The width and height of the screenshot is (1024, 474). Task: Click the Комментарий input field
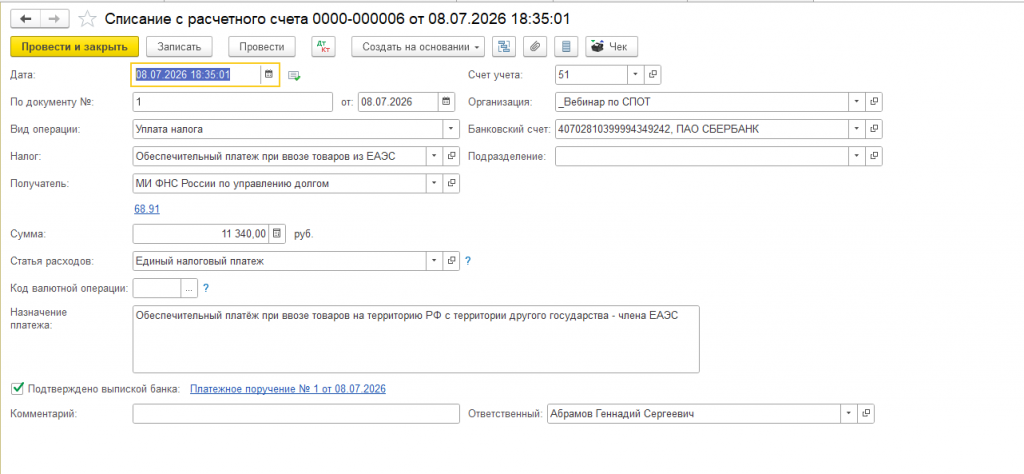point(296,413)
